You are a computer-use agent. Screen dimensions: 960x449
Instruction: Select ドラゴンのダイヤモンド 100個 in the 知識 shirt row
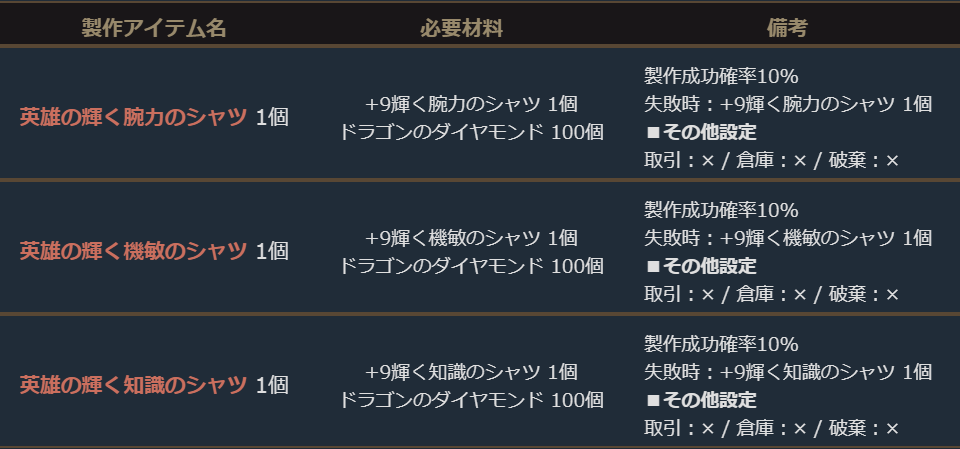point(471,400)
